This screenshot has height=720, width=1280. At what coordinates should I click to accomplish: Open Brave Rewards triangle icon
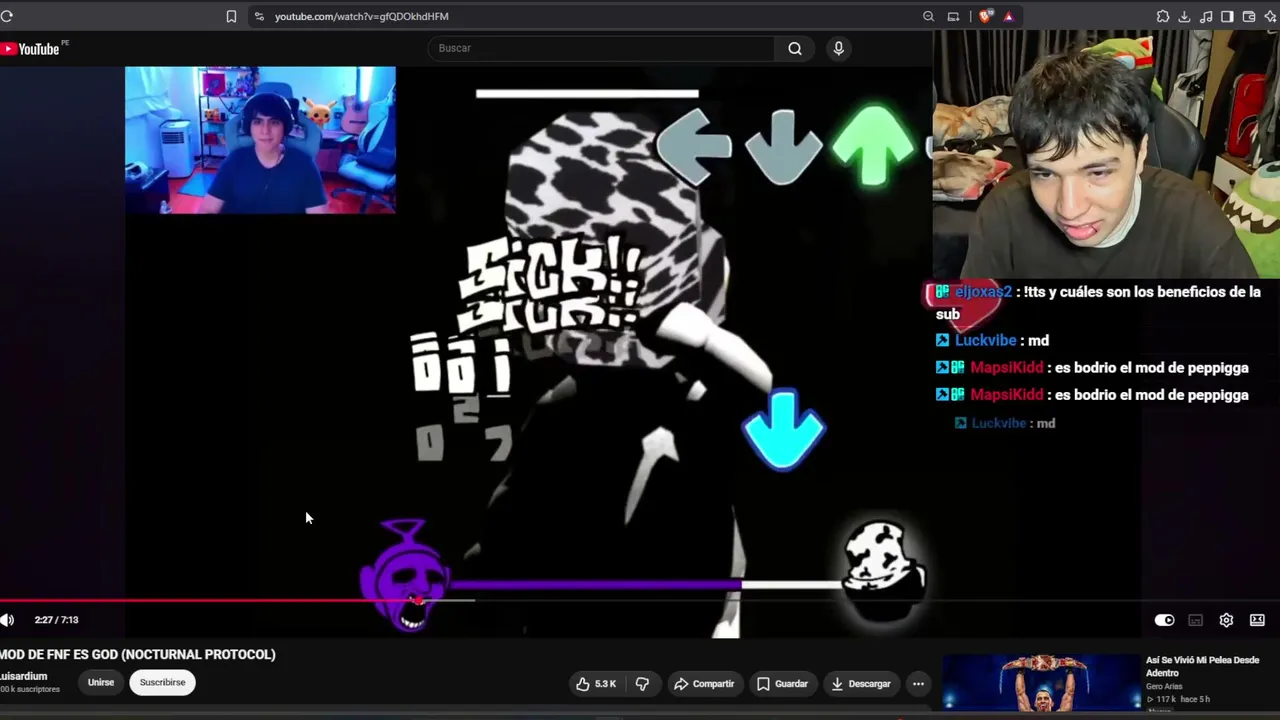[1008, 16]
